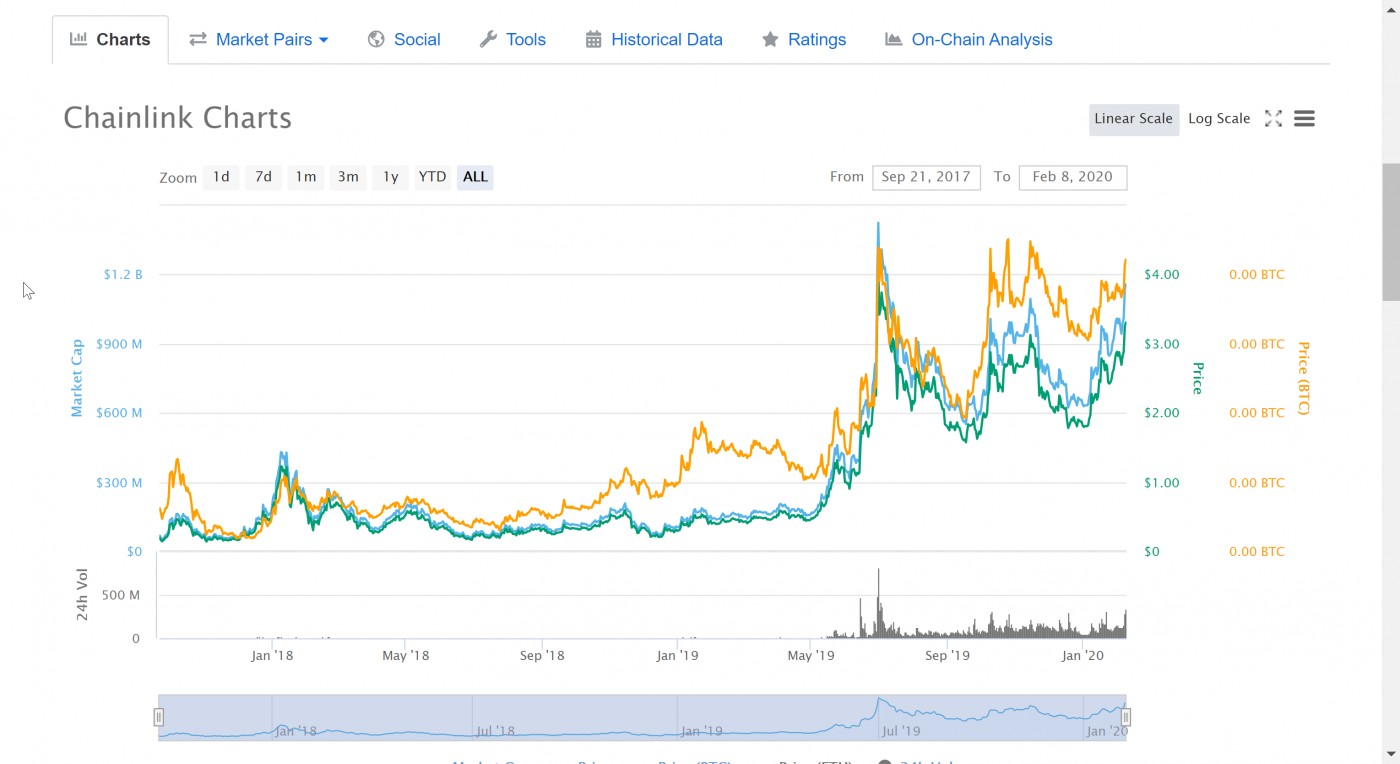Set zoom range to YTD
1400x764 pixels.
coord(432,177)
